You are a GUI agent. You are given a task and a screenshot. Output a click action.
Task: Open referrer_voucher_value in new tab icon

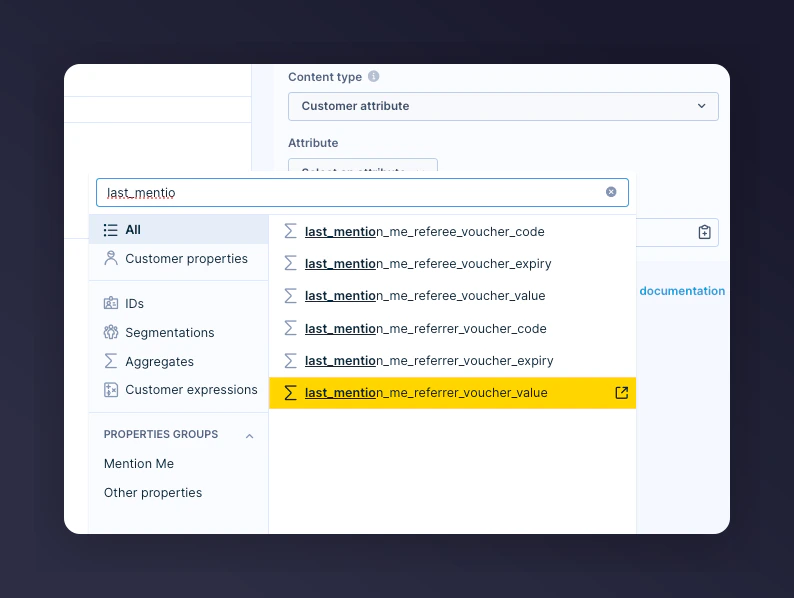pos(622,392)
